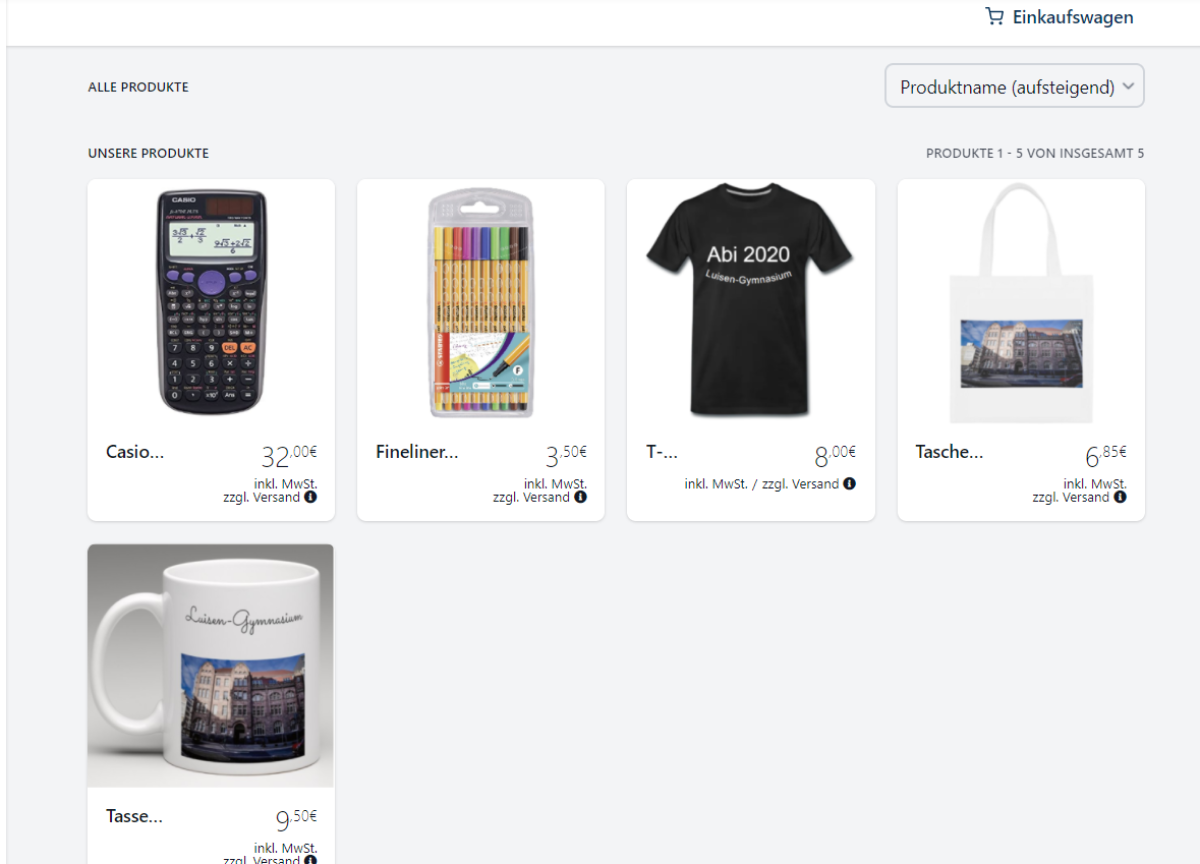Click info icon next to T-Shirt Versand

click(849, 484)
